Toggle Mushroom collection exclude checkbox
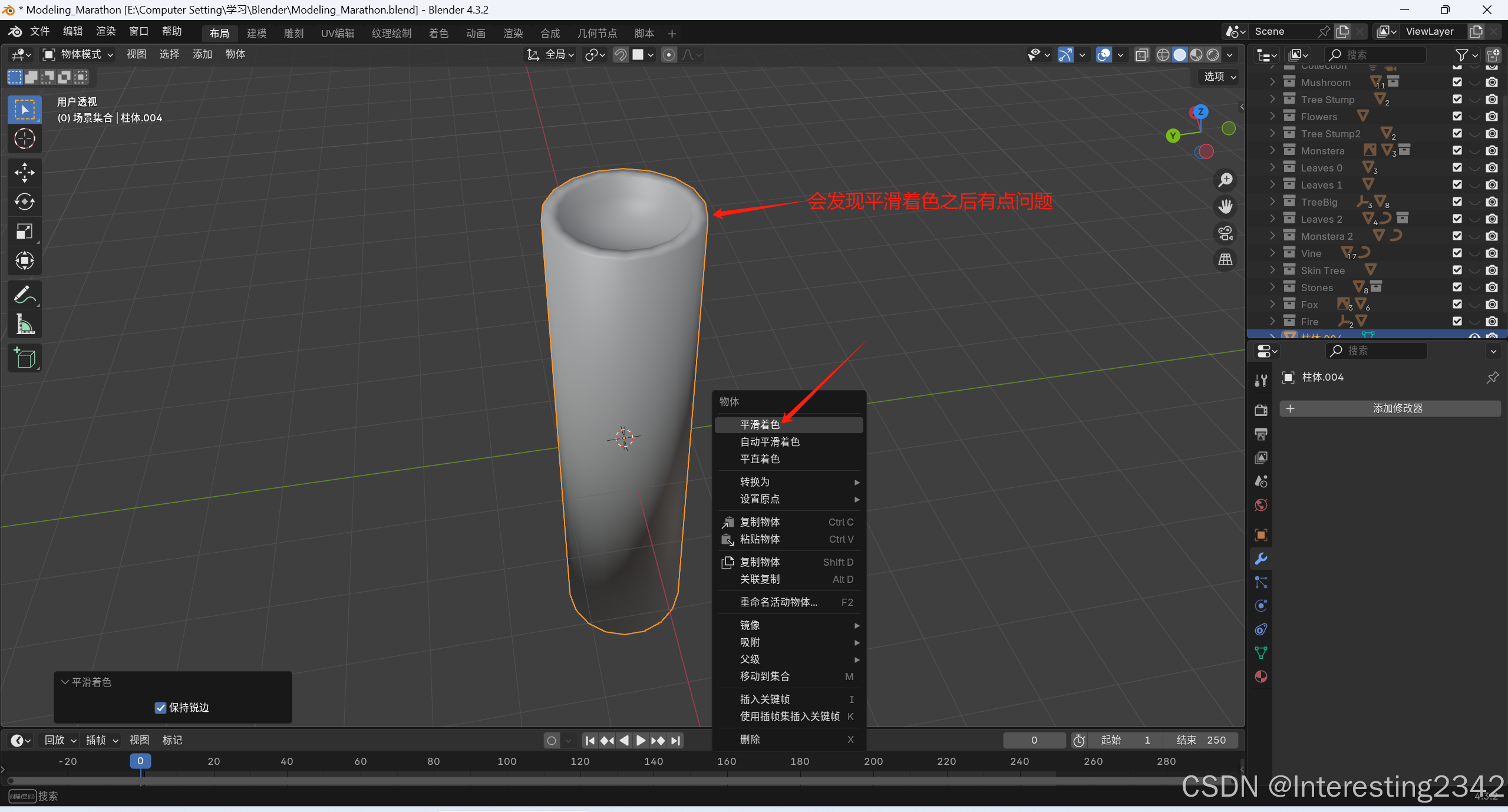This screenshot has height=812, width=1508. point(1457,82)
